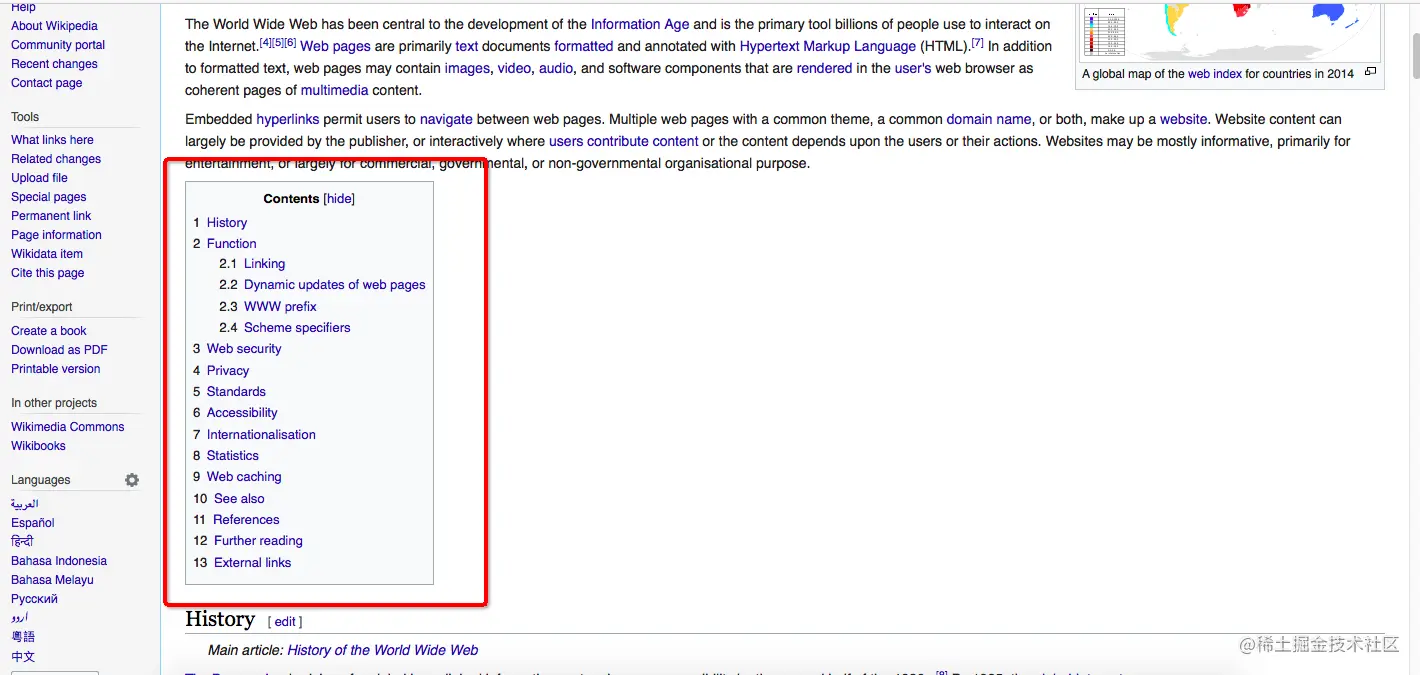
Task: Open Wikibooks project link
Action: (38, 446)
